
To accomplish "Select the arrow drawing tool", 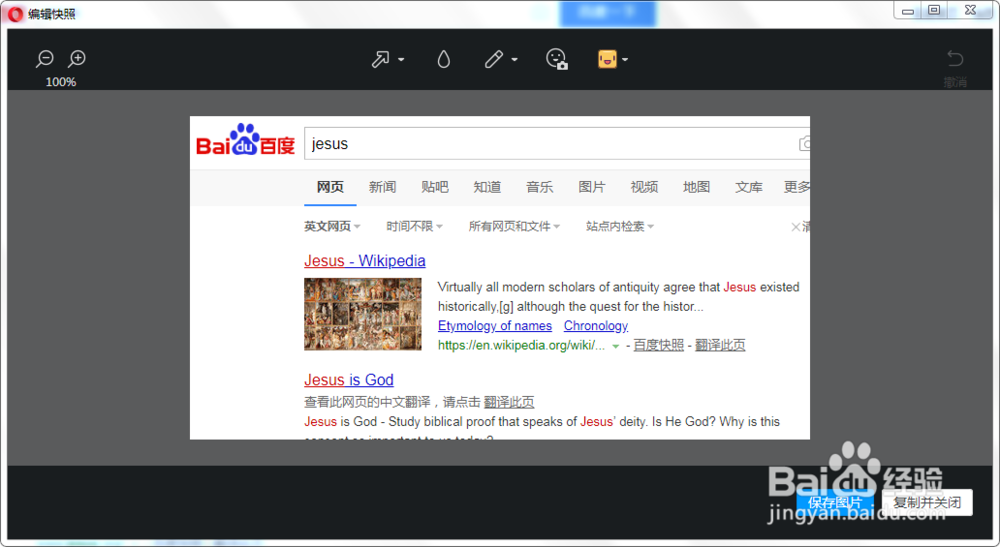I will click(x=381, y=59).
